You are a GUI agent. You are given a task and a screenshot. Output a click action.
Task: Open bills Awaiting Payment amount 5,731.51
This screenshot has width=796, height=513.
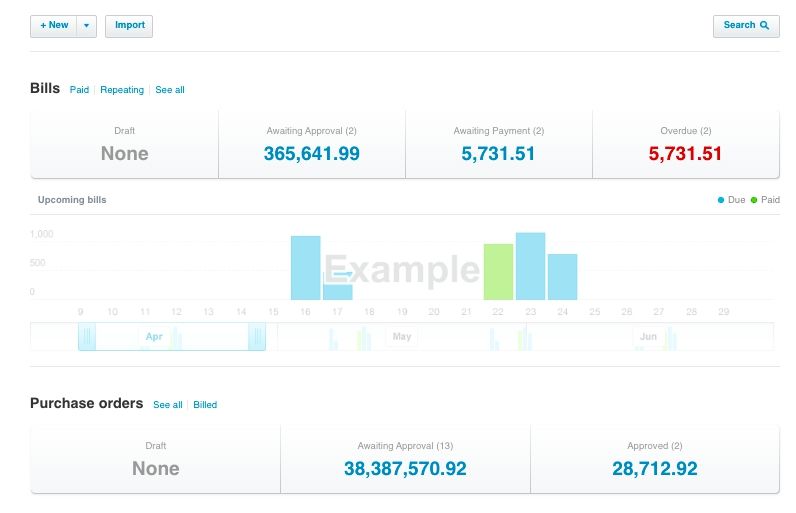point(498,154)
